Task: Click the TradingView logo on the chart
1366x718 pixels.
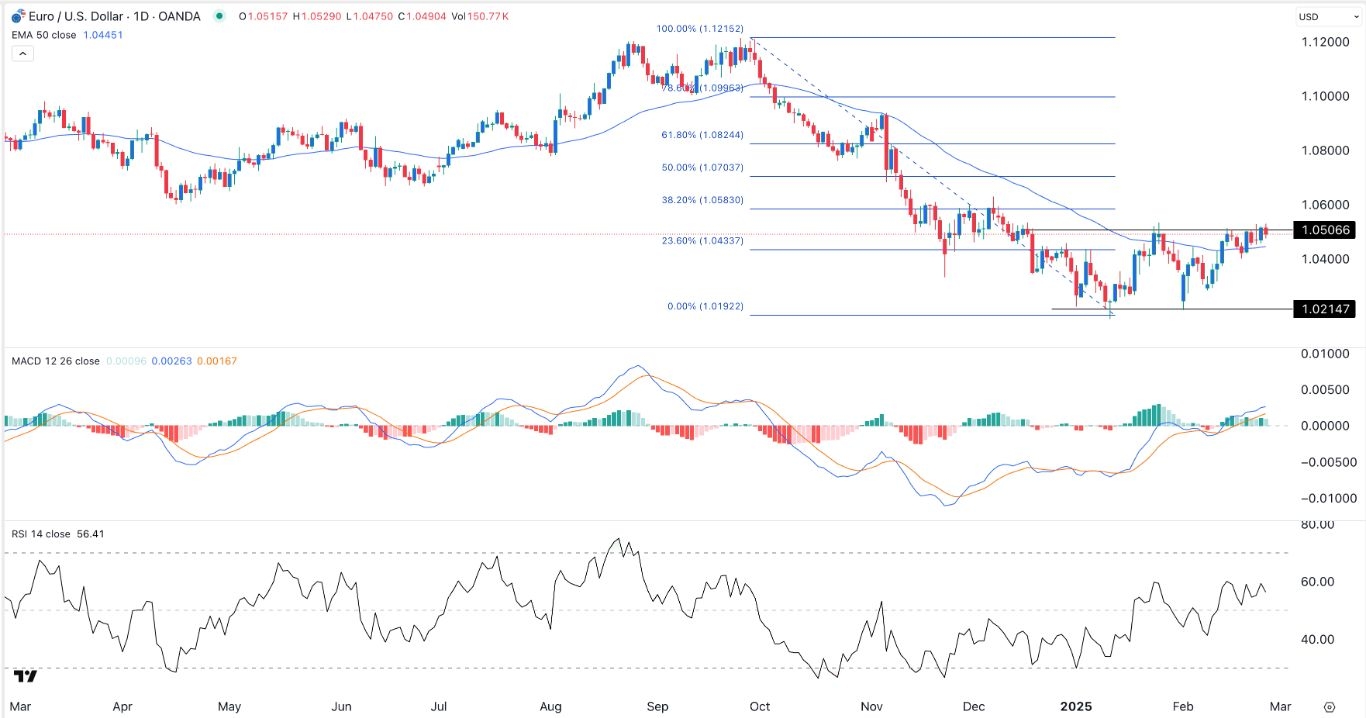Action: [26, 677]
